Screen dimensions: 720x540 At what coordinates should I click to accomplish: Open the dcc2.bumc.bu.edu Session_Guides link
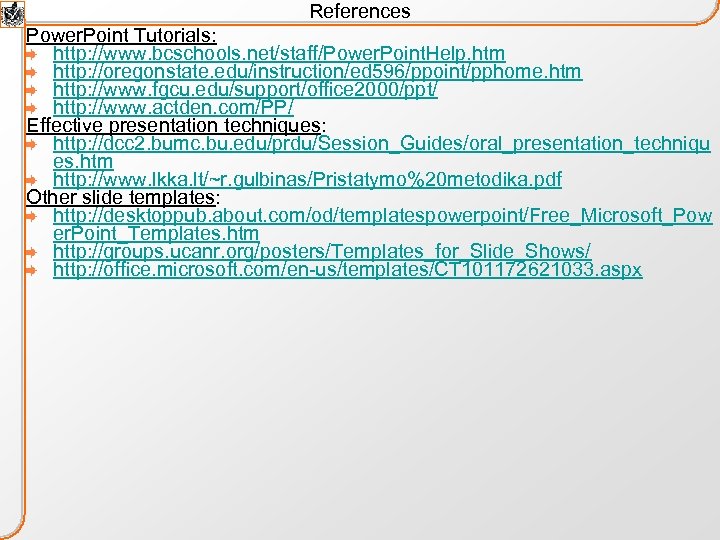[x=382, y=152]
